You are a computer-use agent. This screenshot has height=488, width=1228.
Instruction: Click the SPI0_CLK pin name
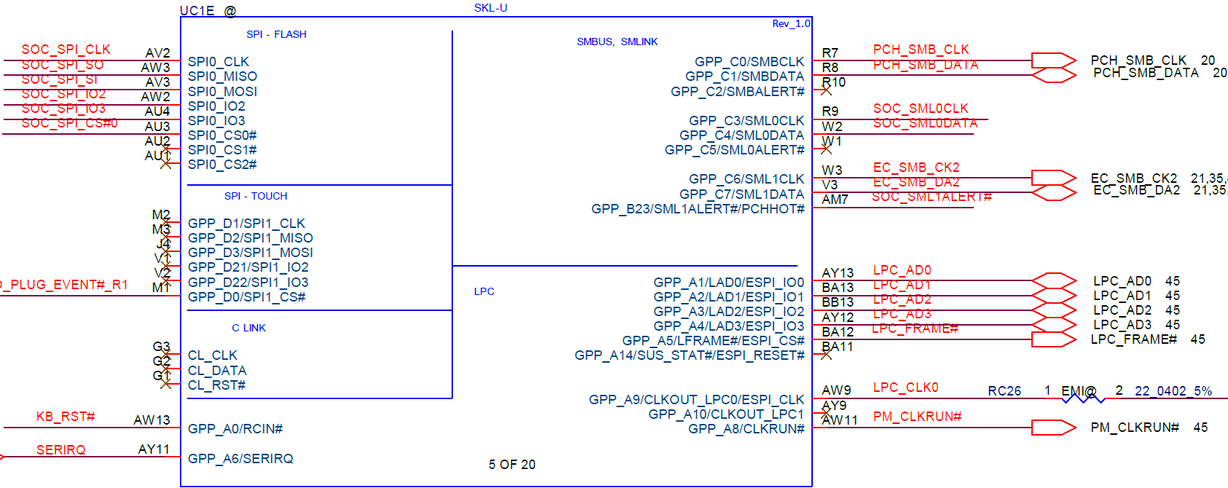pyautogui.click(x=218, y=62)
